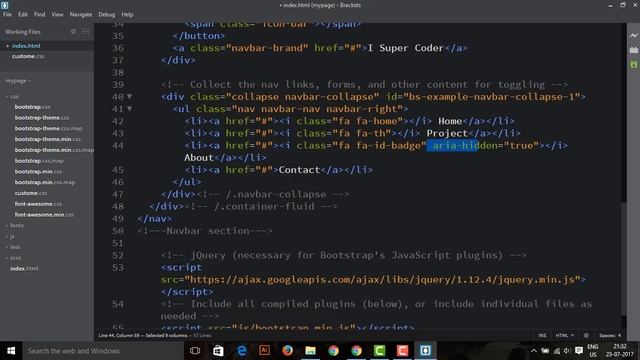Split the editor view icon
The height and width of the screenshot is (360, 640).
86,31
